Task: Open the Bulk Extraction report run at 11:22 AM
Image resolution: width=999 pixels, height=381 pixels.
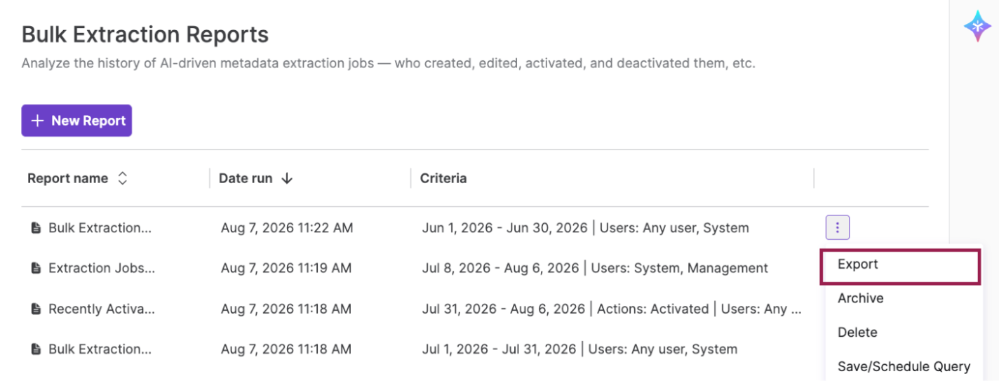Action: 100,227
